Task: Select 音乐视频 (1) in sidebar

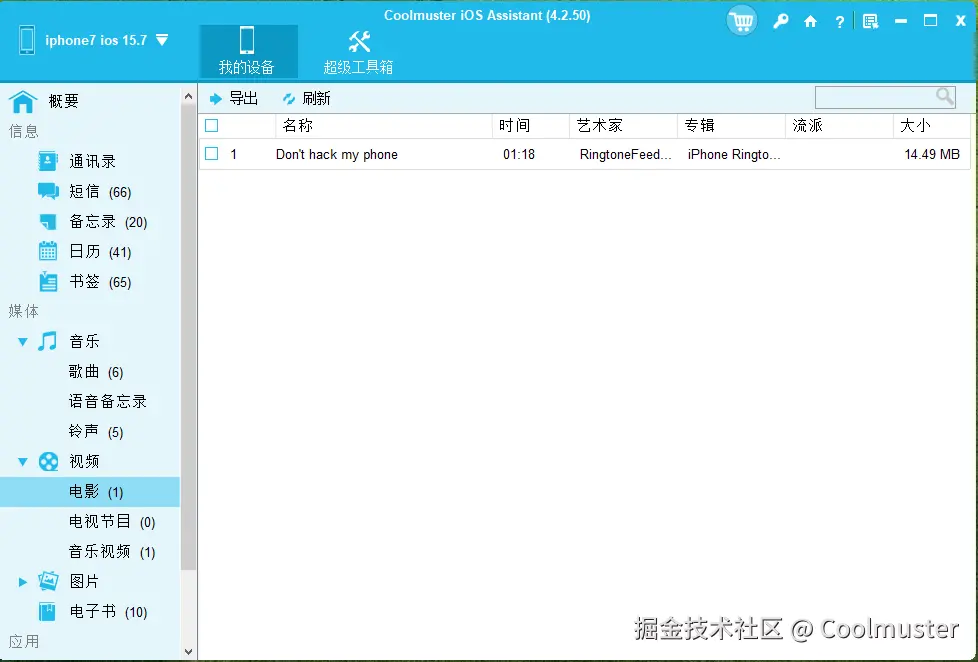Action: [x=112, y=552]
